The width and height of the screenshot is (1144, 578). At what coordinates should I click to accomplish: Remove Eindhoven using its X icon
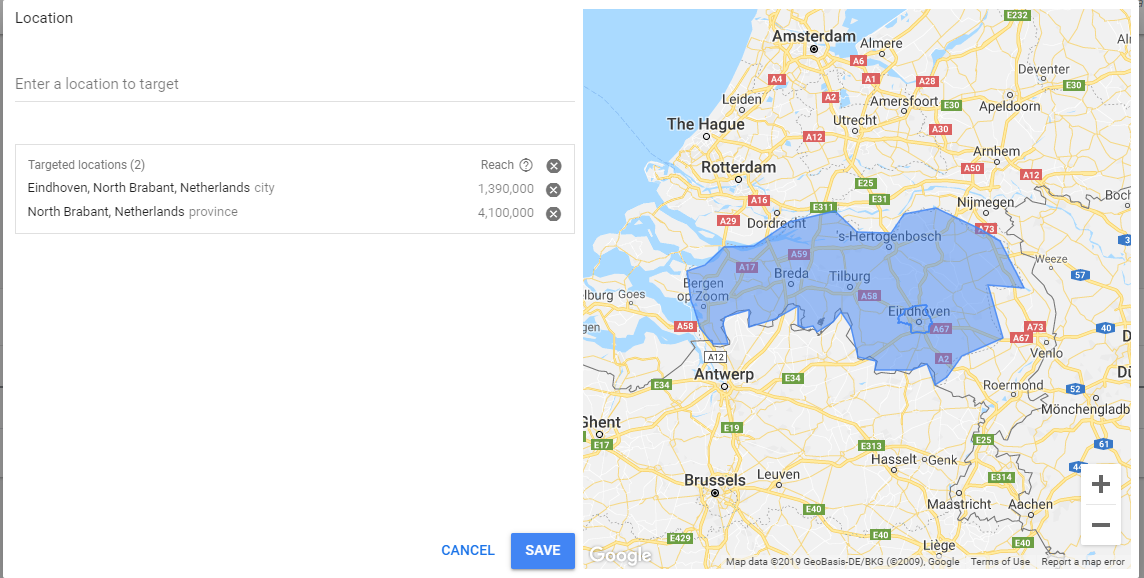click(553, 189)
